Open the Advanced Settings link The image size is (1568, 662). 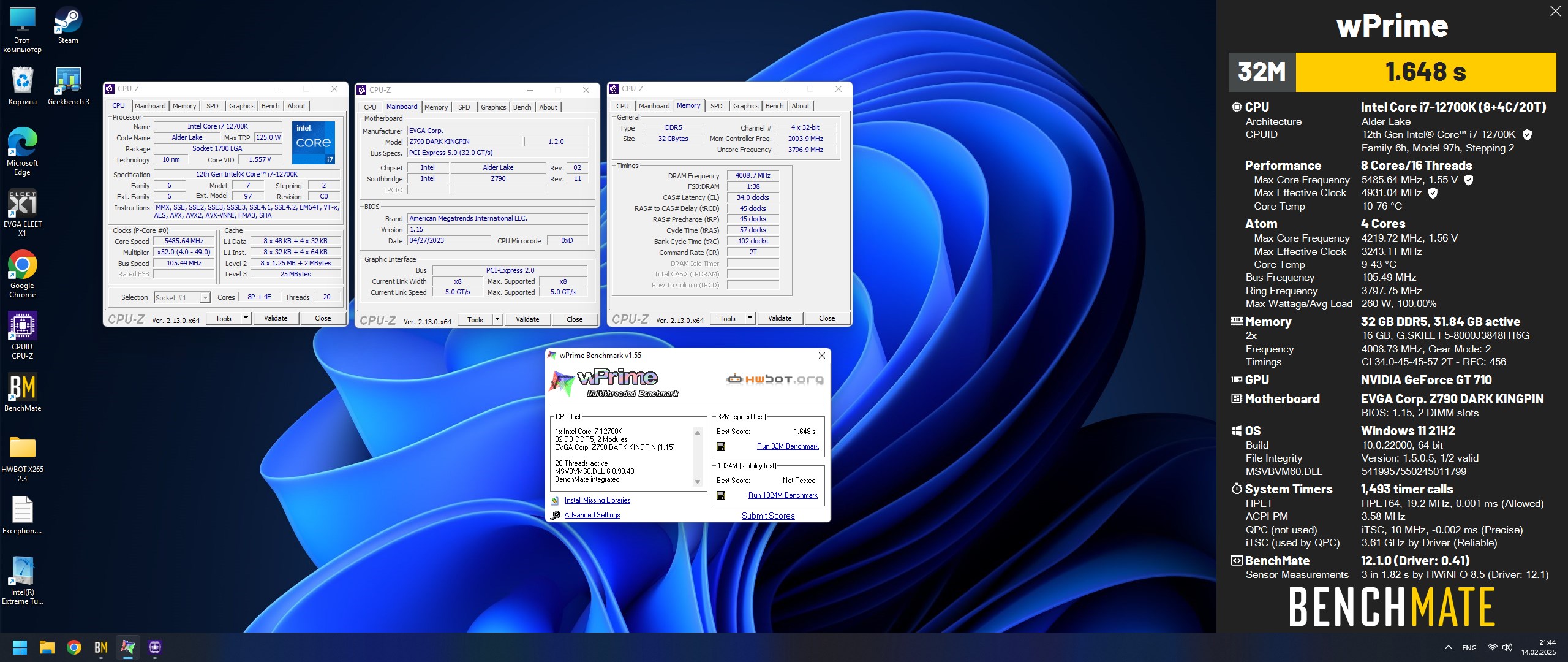pos(592,515)
